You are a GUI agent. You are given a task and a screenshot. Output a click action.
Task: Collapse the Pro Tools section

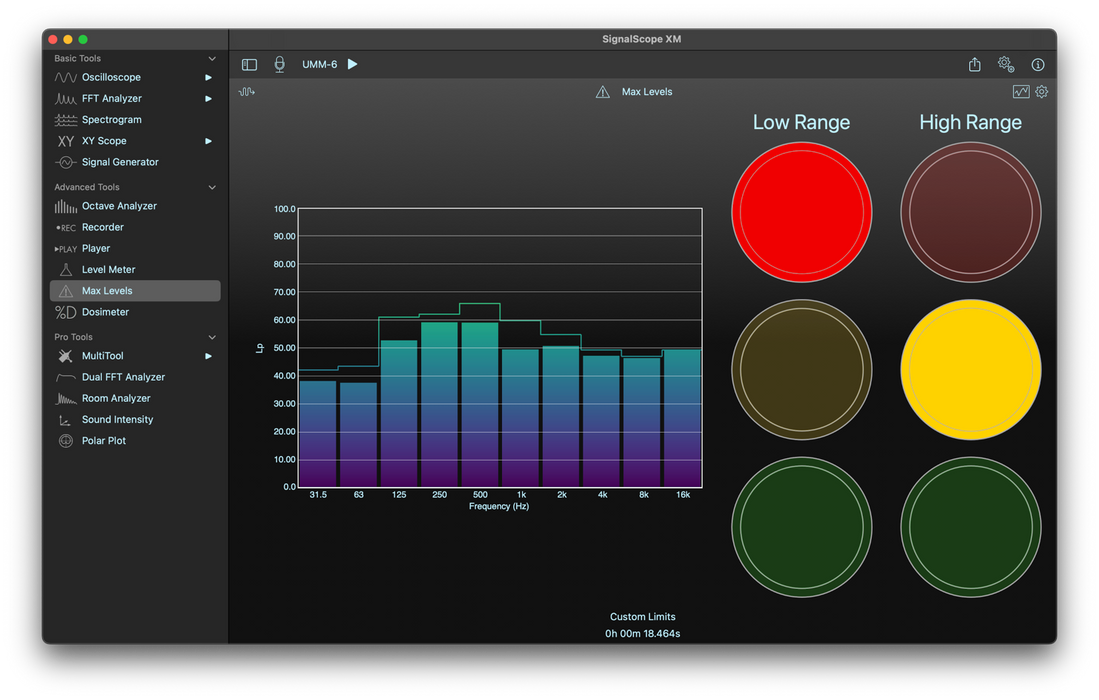212,337
